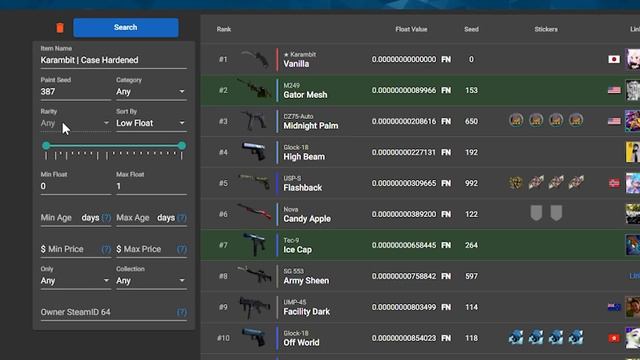The image size is (640, 360).
Task: Click first sticker on Off World row
Action: pos(516,338)
